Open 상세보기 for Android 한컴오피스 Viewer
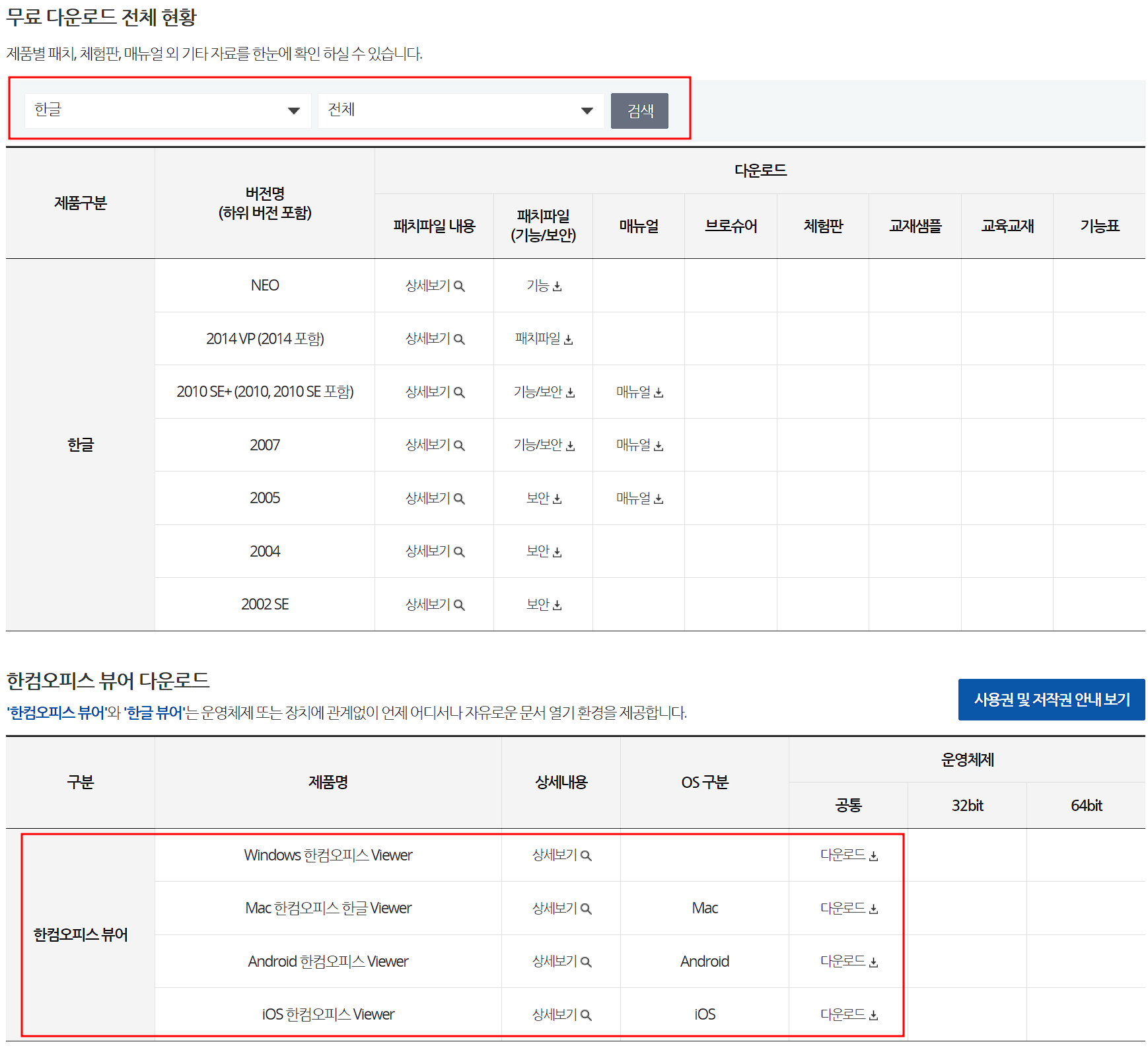The height and width of the screenshot is (1050, 1148). coord(561,962)
